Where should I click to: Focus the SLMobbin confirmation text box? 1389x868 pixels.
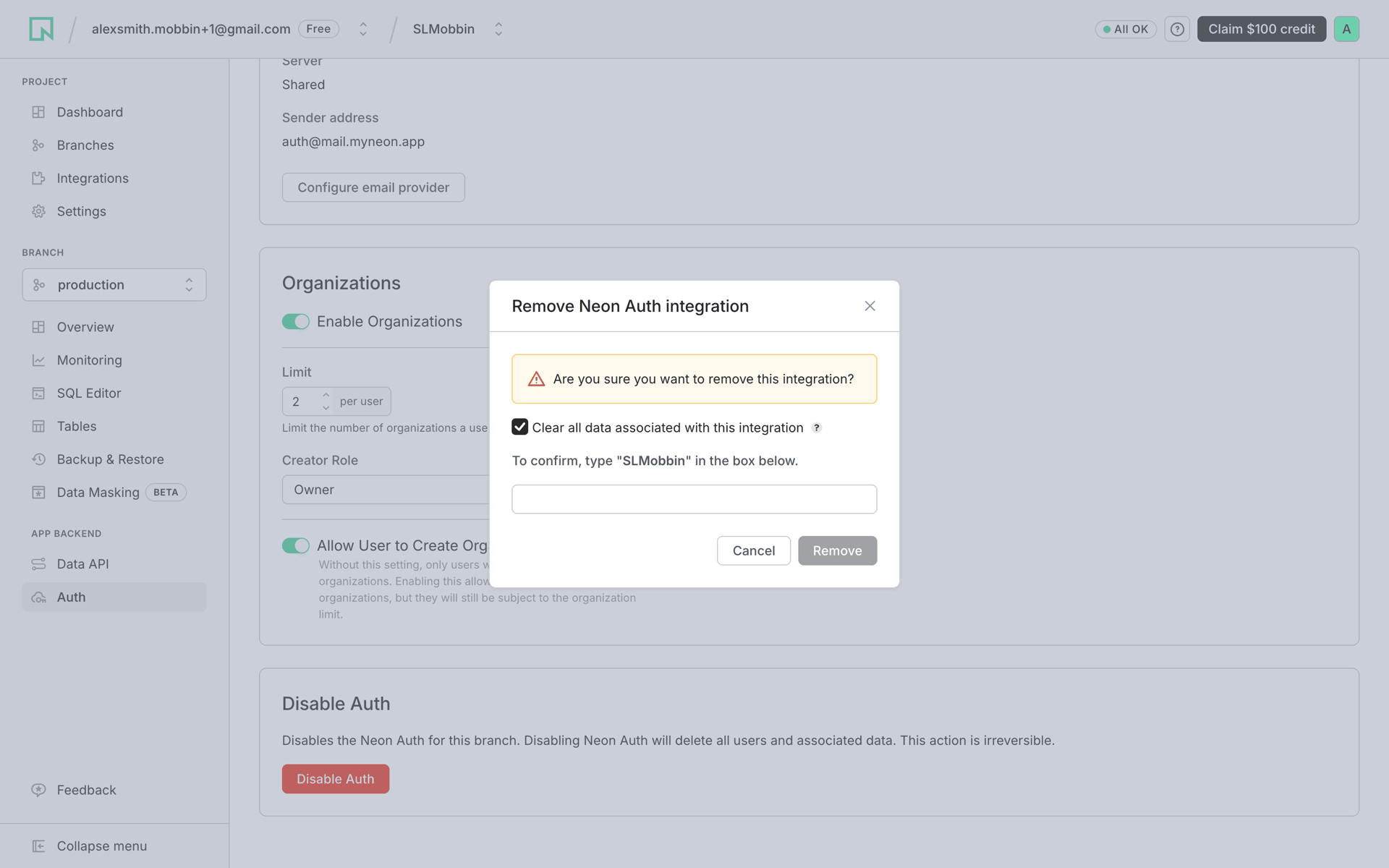tap(694, 499)
